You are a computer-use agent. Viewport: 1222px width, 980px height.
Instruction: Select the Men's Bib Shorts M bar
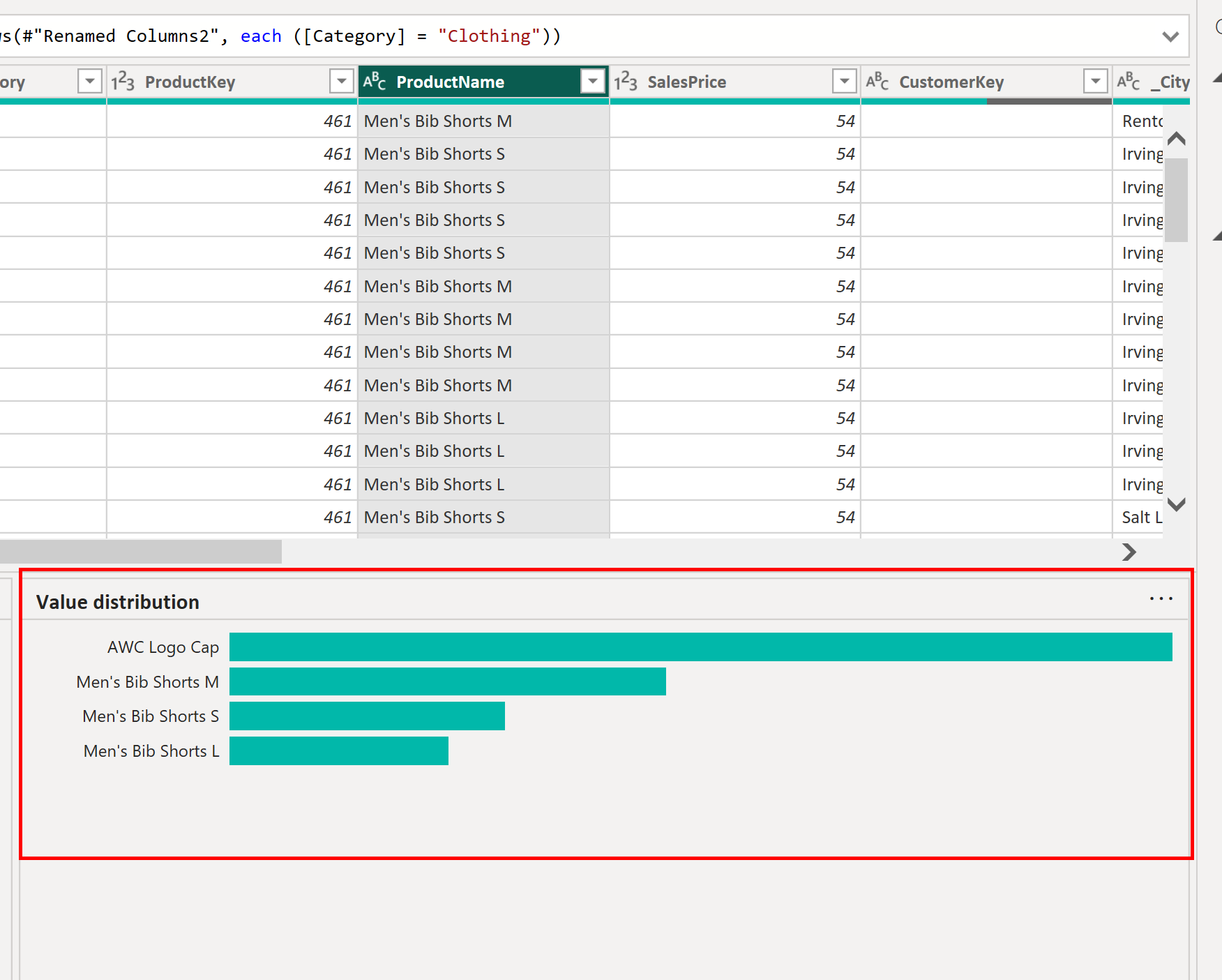[447, 681]
